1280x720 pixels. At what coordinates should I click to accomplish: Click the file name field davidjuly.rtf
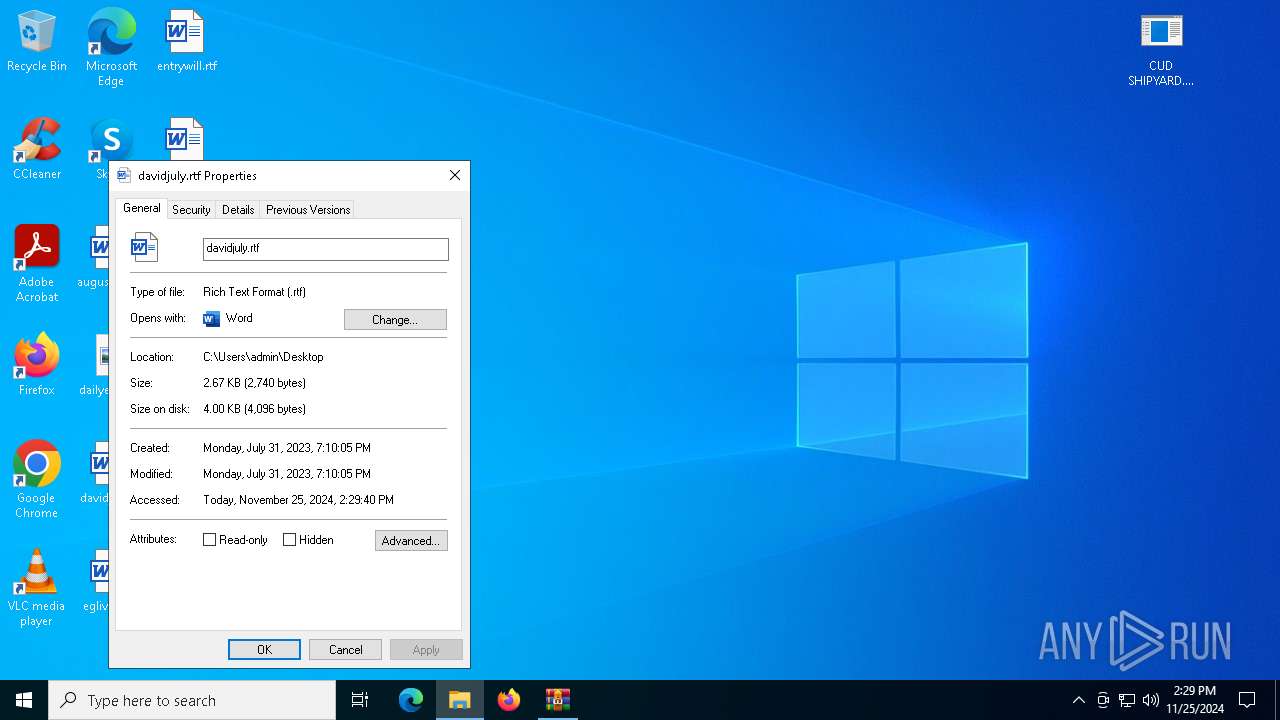(326, 249)
